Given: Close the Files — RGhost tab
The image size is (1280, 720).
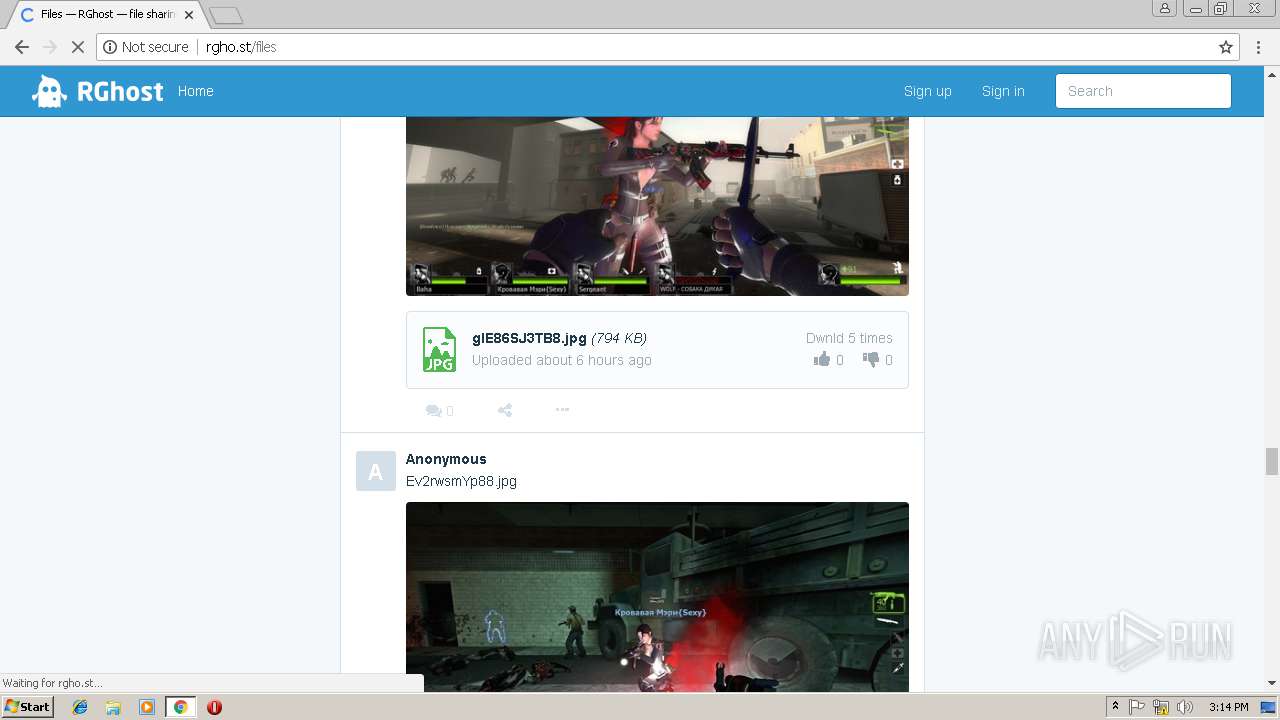Looking at the screenshot, I should (x=189, y=15).
